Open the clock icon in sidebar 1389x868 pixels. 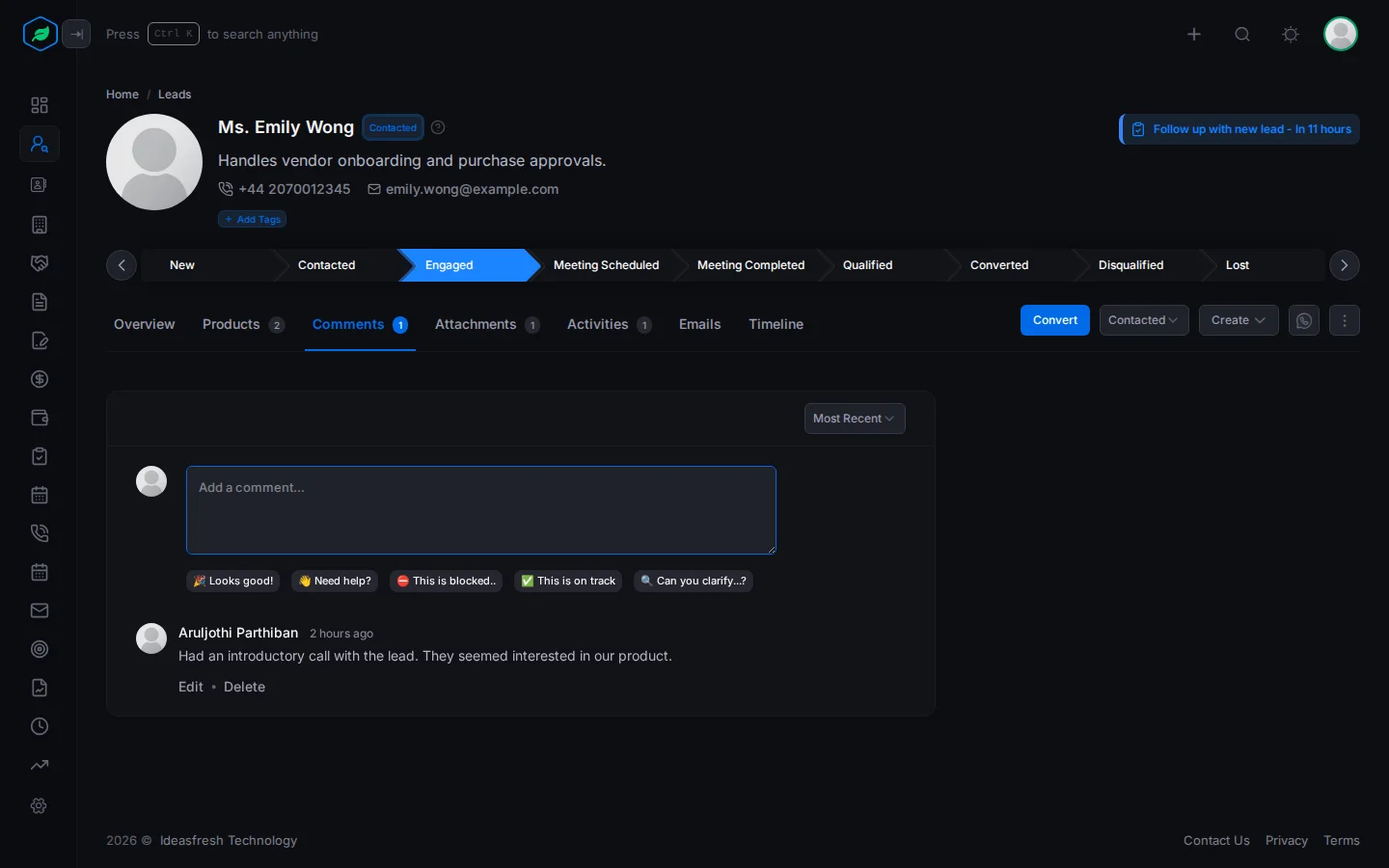pos(40,726)
